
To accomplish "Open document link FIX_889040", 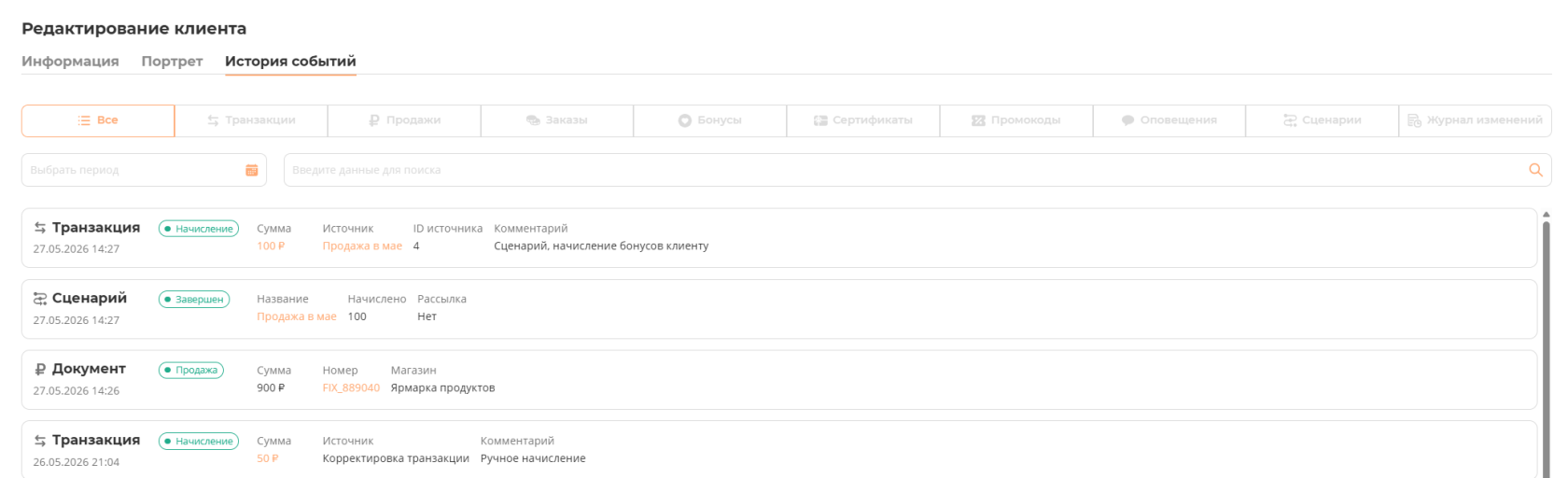I will pos(351,388).
